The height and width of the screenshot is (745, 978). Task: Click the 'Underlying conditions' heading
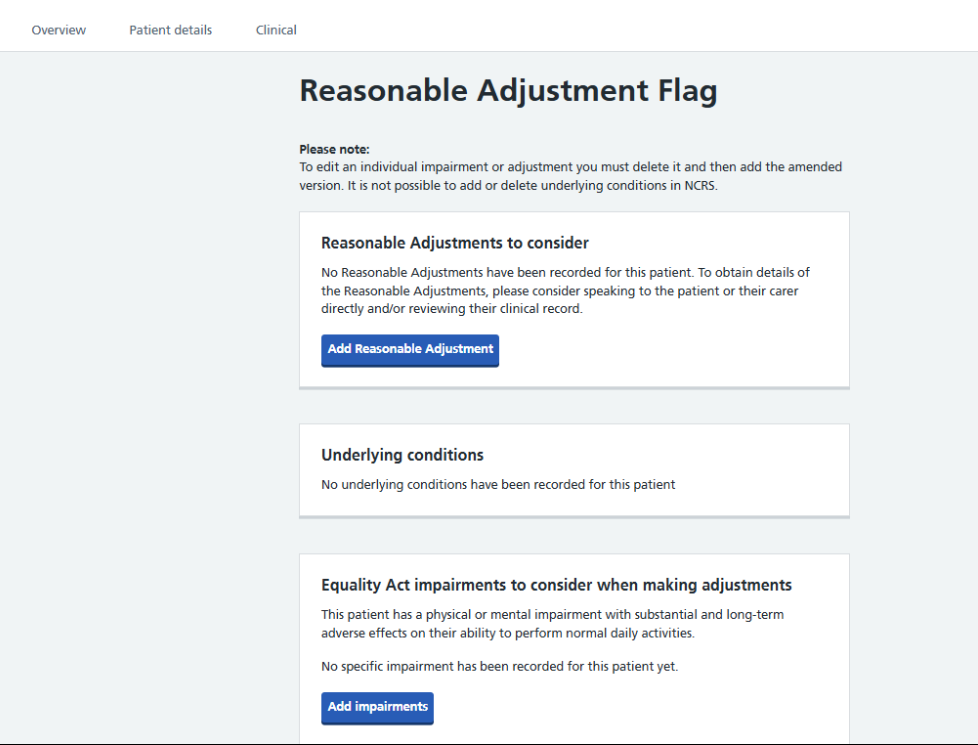pos(402,455)
